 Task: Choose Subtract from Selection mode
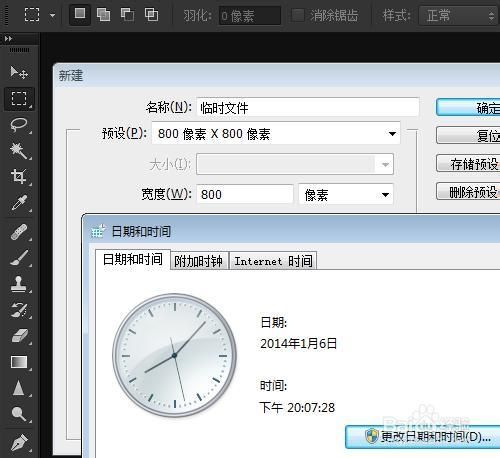click(127, 15)
